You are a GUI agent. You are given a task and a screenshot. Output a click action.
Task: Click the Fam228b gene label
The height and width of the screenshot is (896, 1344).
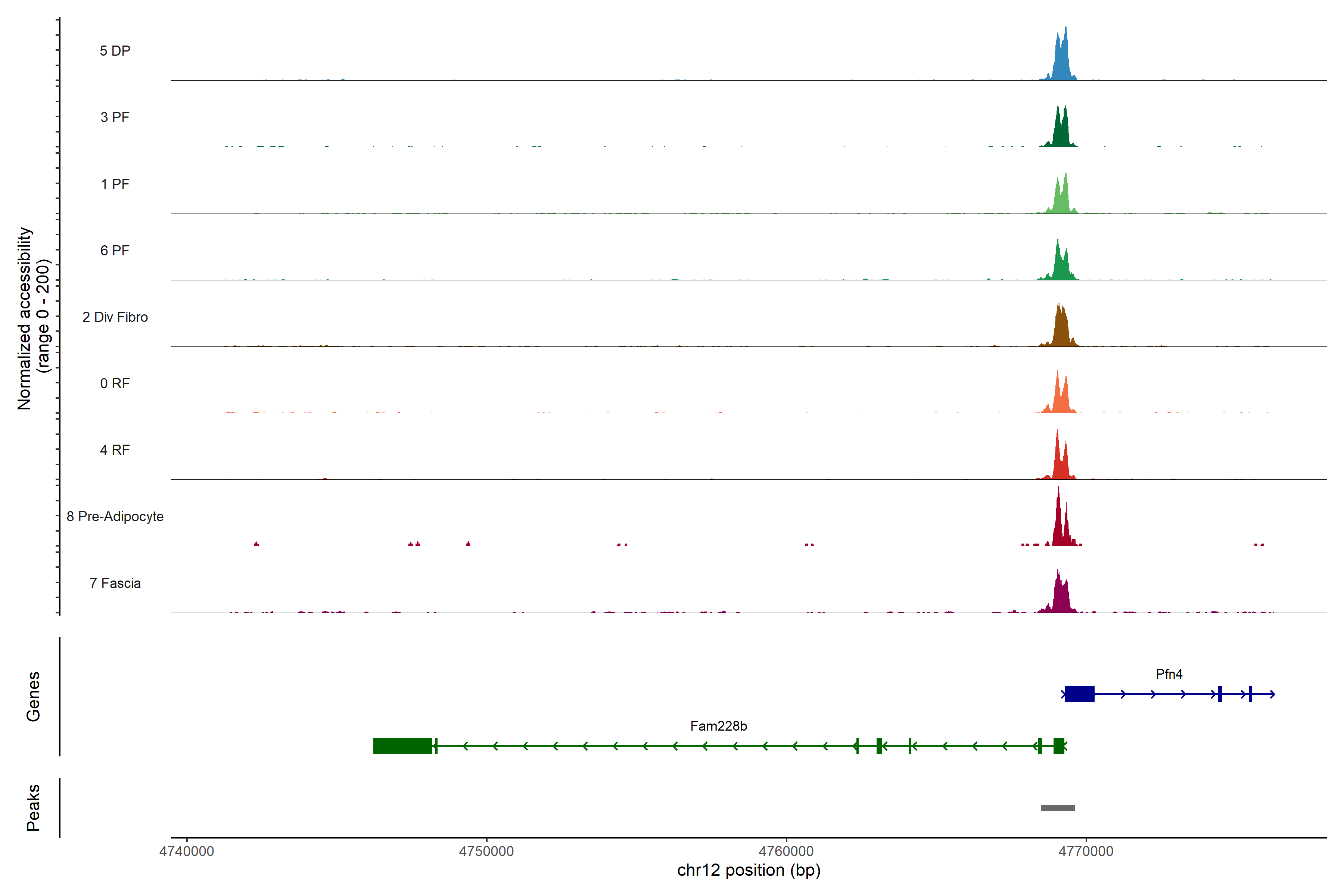pyautogui.click(x=718, y=726)
